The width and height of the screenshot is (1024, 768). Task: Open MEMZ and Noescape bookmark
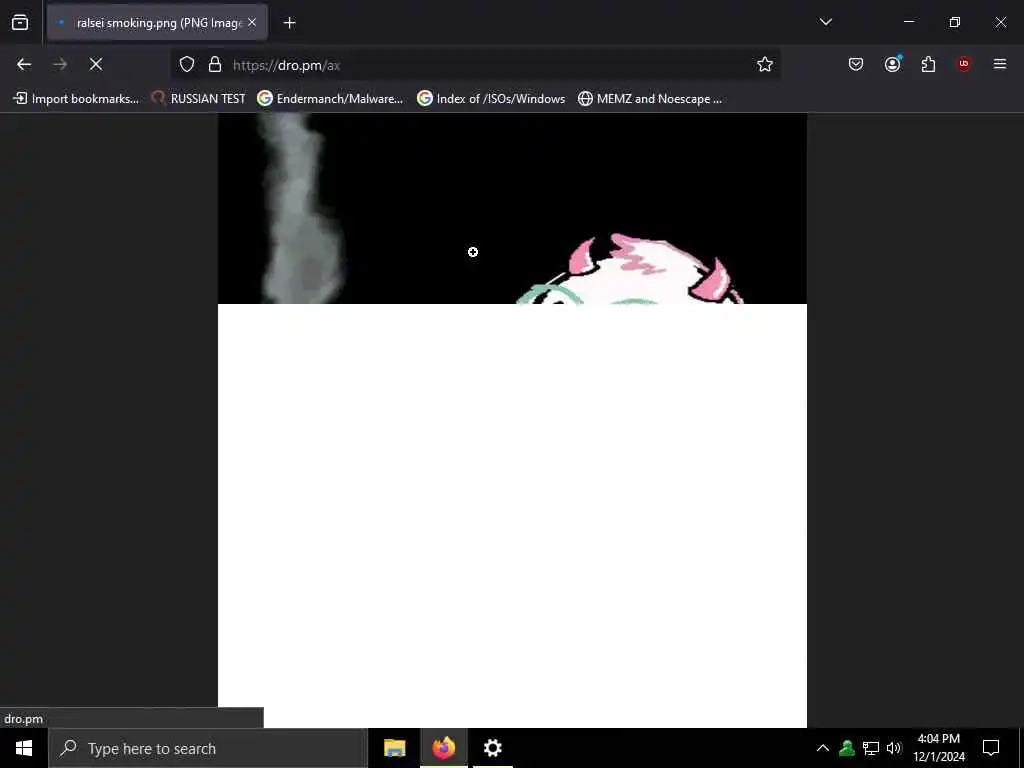[650, 99]
